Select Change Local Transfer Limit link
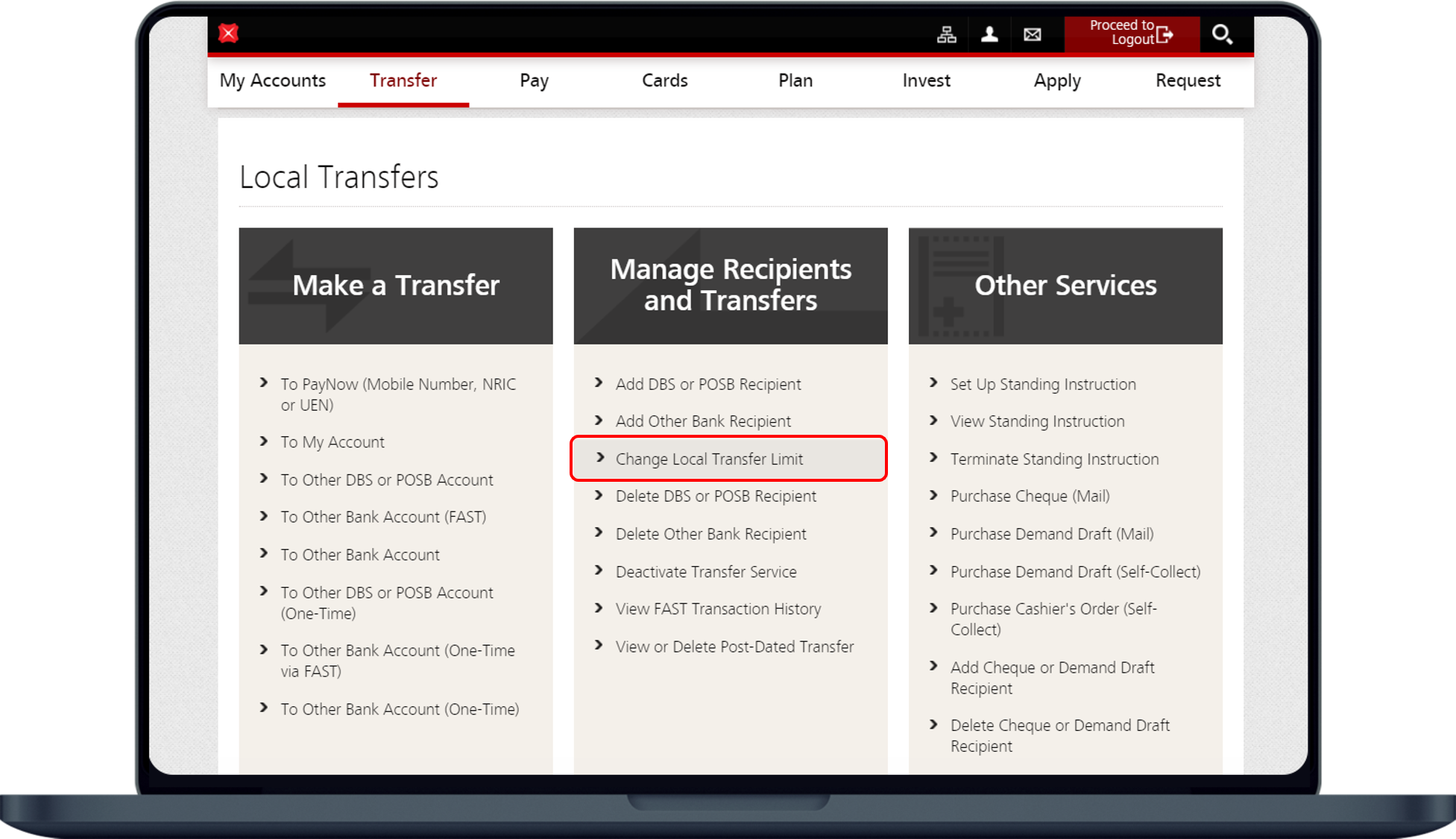Viewport: 1456px width, 839px height. pyautogui.click(x=709, y=459)
